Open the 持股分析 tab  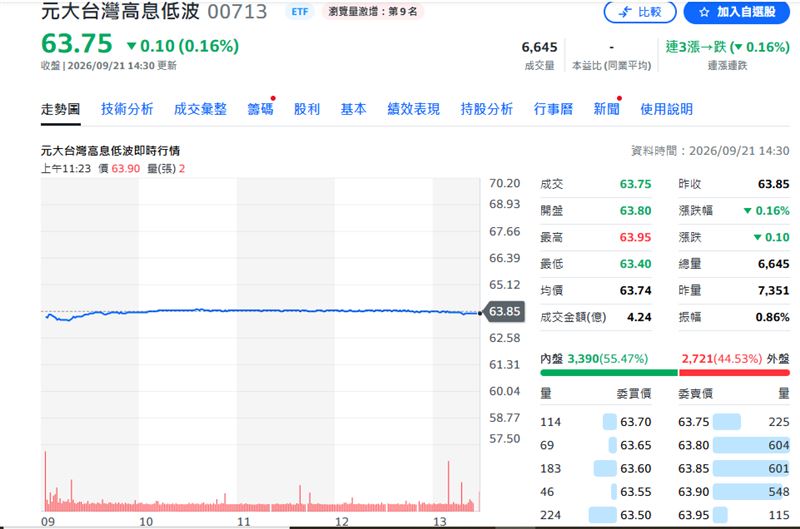coord(486,109)
